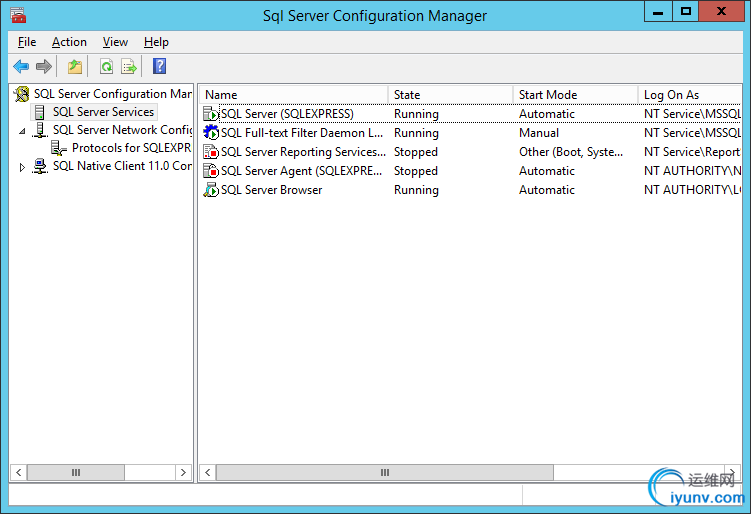
Task: Expand the SQL Native Client 11.0 node
Action: 22,167
